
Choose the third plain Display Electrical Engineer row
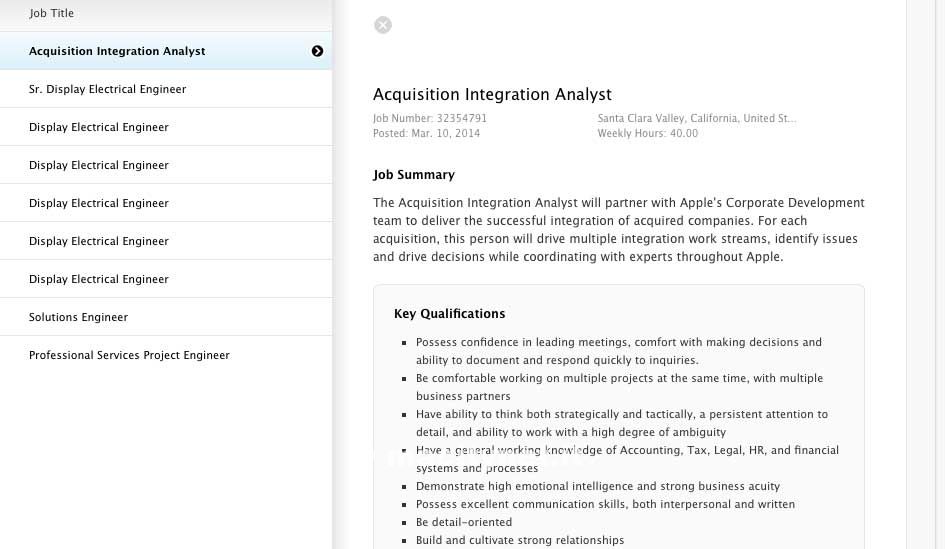point(99,203)
